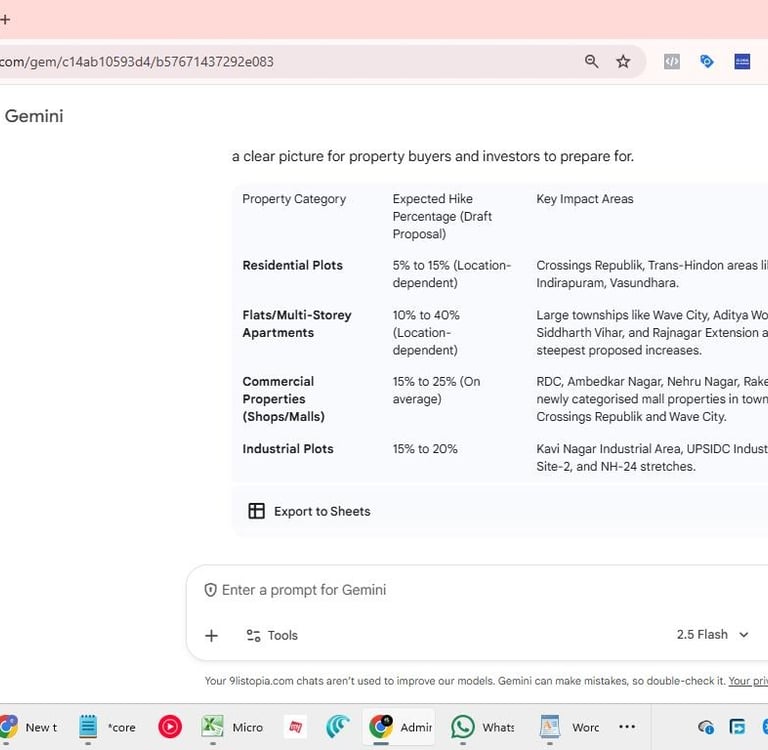This screenshot has height=750, width=768.
Task: Switch to Chrome Admin window in taskbar
Action: coord(399,727)
